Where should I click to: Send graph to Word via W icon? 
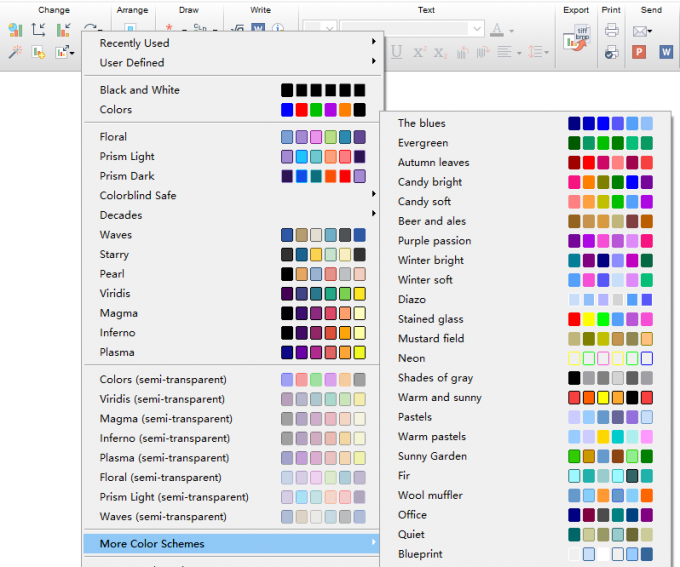[x=666, y=52]
